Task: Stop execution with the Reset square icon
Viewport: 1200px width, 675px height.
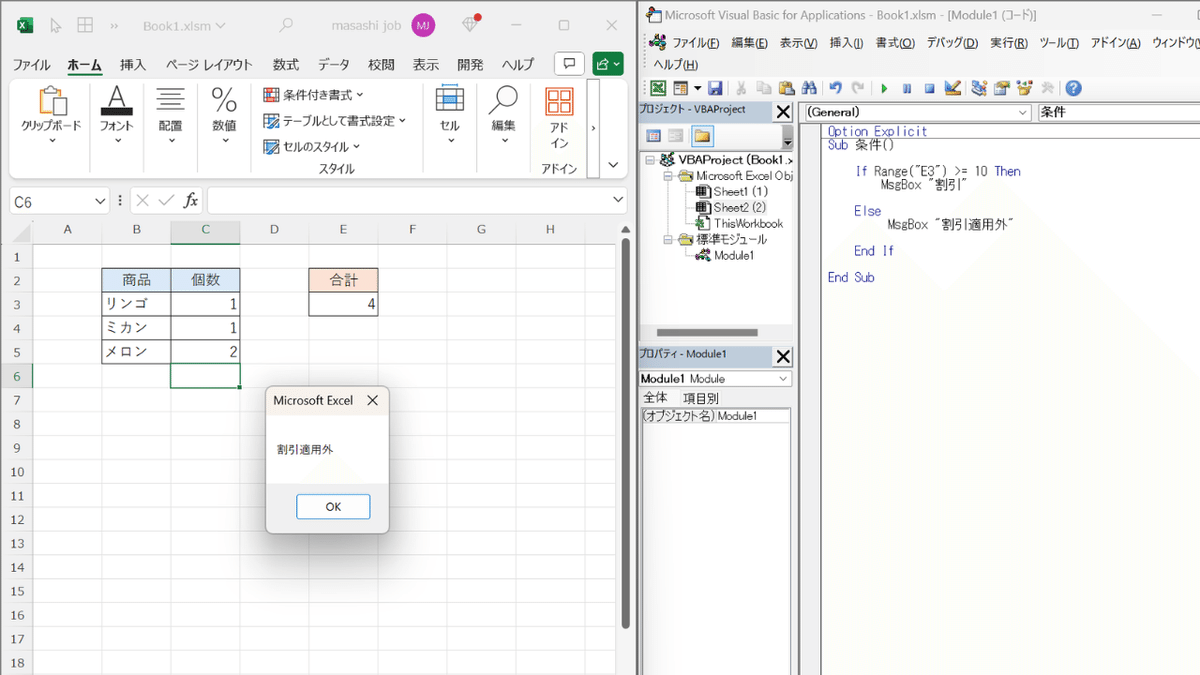Action: (929, 88)
